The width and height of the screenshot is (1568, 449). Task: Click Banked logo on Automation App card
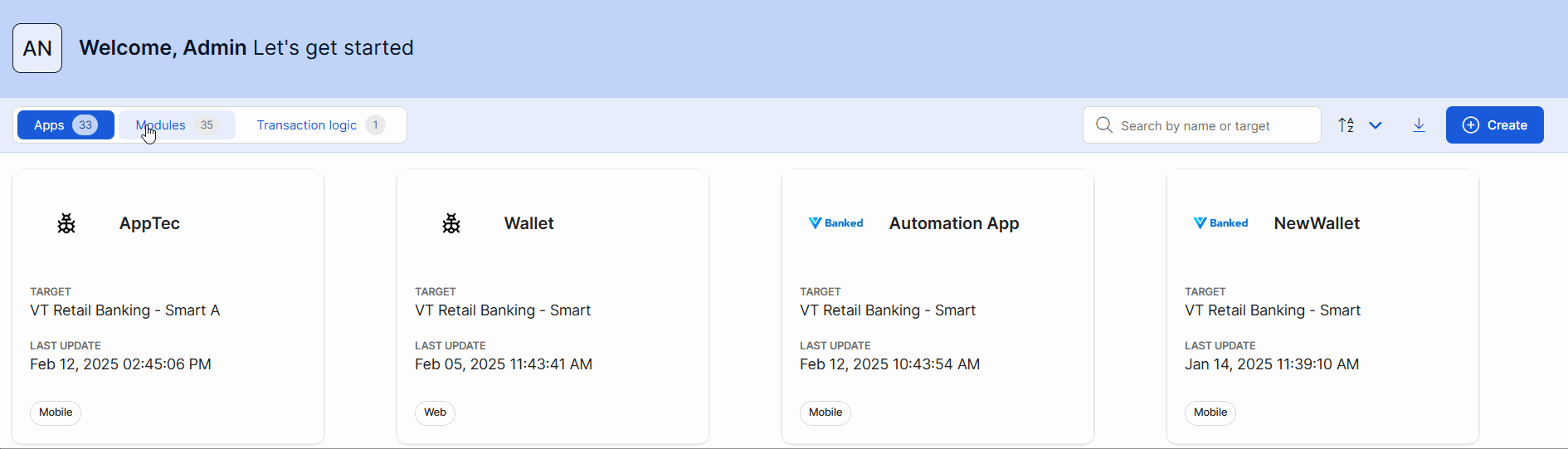[x=835, y=223]
